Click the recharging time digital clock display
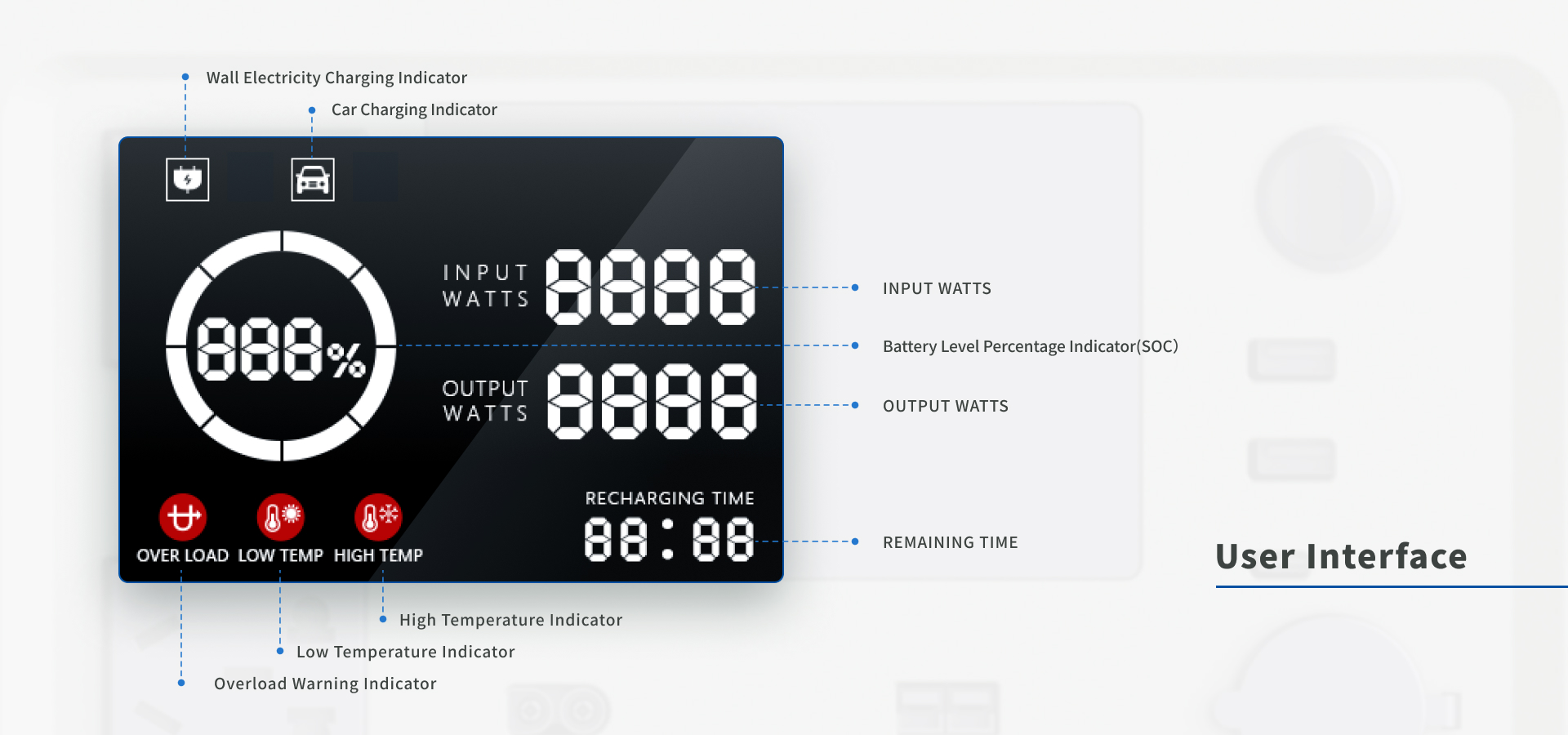Image resolution: width=1568 pixels, height=735 pixels. [x=669, y=540]
